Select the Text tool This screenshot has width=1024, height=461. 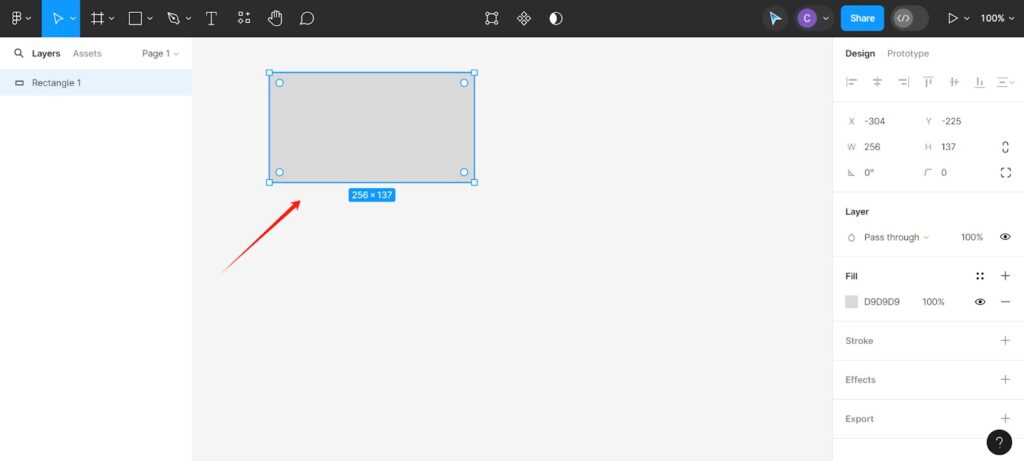tap(211, 18)
